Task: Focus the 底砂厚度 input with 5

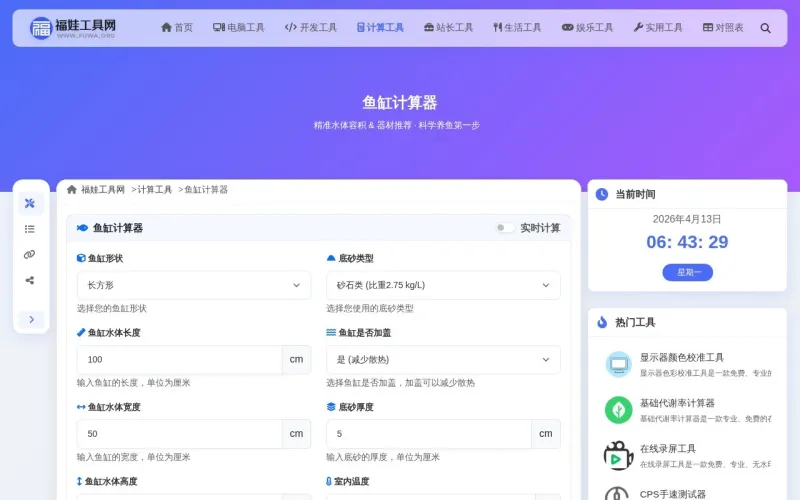Action: (429, 434)
